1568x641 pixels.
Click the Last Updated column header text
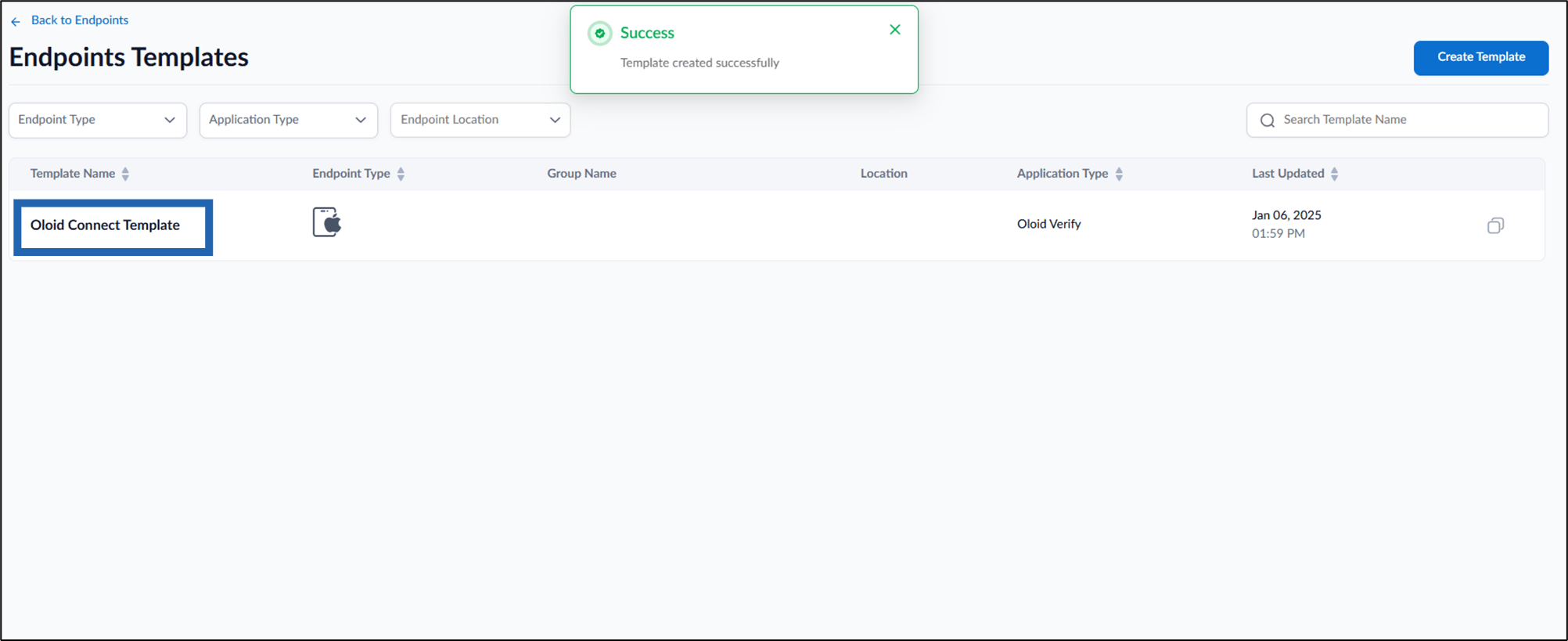[x=1288, y=174]
